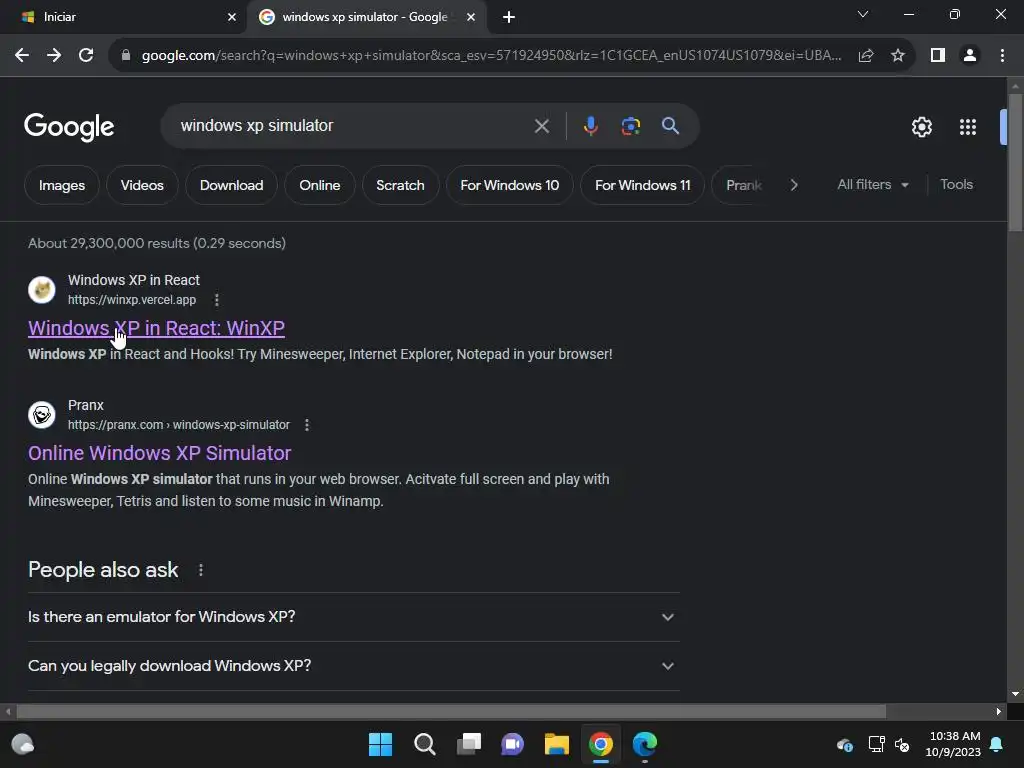This screenshot has width=1024, height=768.
Task: Share this page via the share icon
Action: pos(866,56)
